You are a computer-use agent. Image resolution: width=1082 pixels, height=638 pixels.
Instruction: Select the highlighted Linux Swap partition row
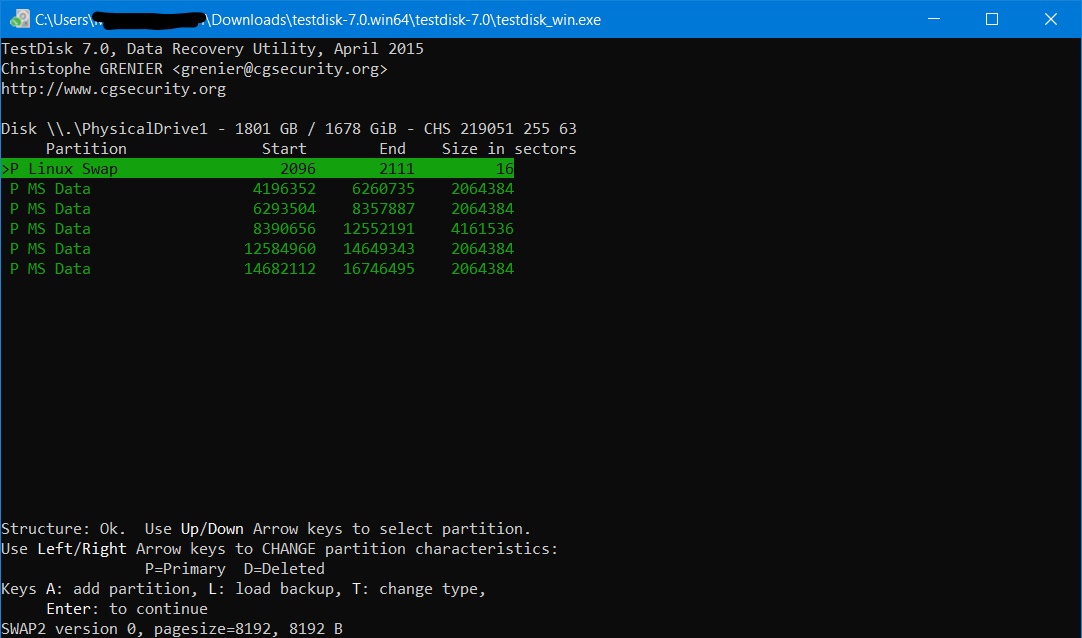(x=257, y=168)
